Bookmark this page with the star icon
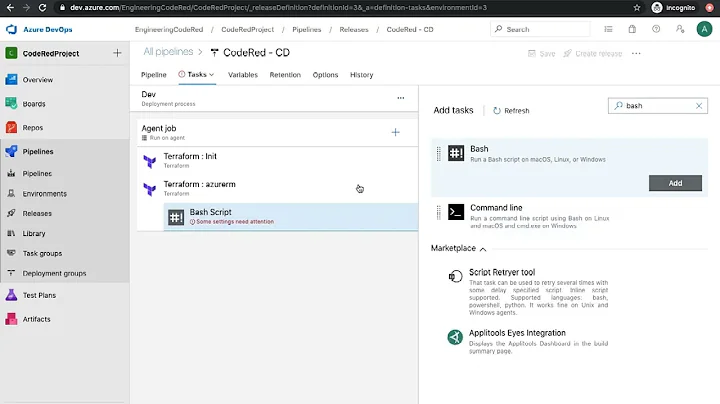 (636, 7)
